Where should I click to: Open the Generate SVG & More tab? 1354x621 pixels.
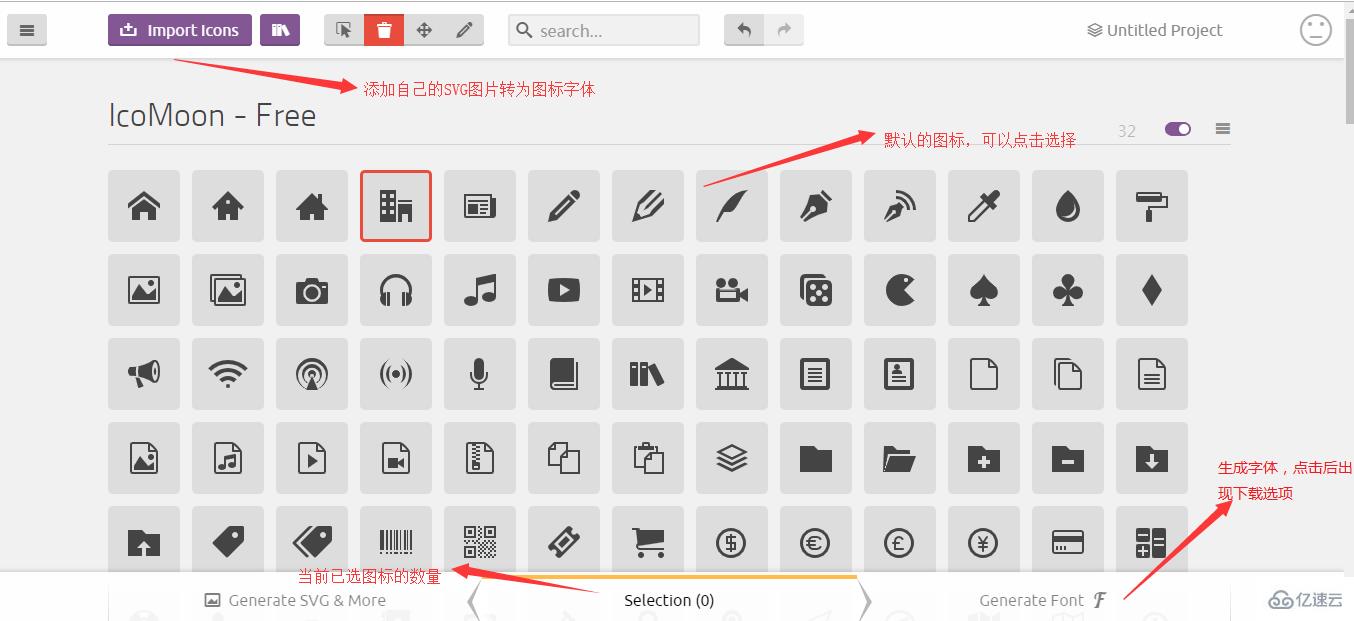[295, 600]
